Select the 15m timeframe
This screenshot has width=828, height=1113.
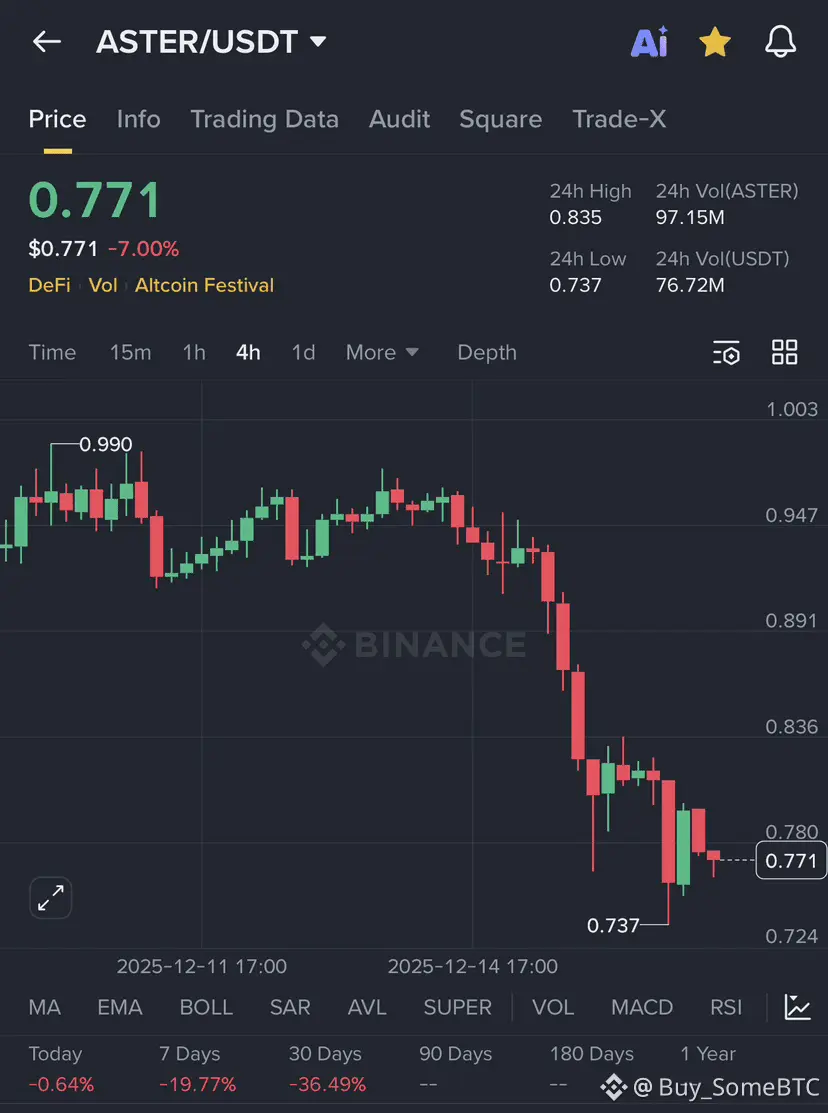click(x=130, y=352)
